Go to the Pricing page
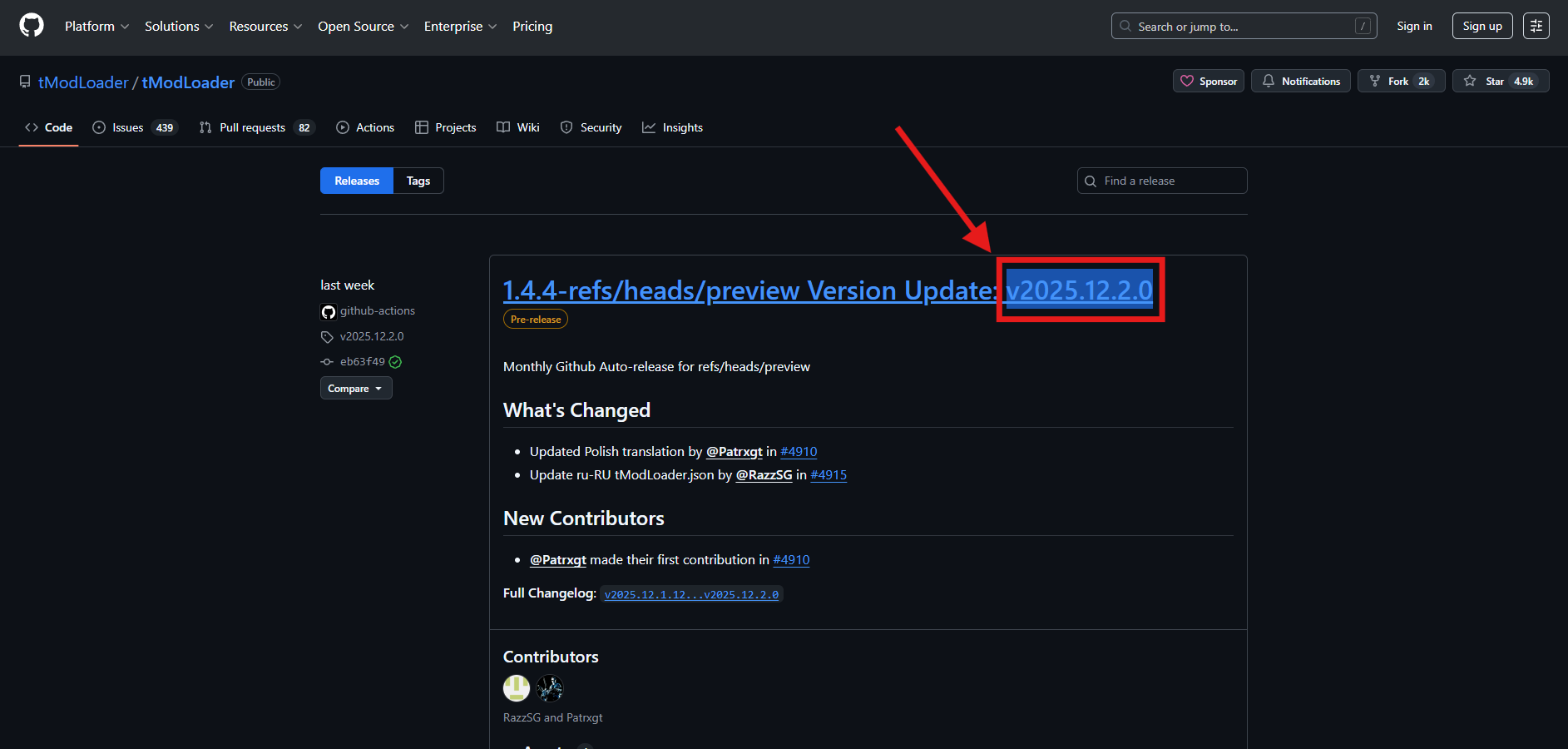The image size is (1568, 749). [x=532, y=27]
